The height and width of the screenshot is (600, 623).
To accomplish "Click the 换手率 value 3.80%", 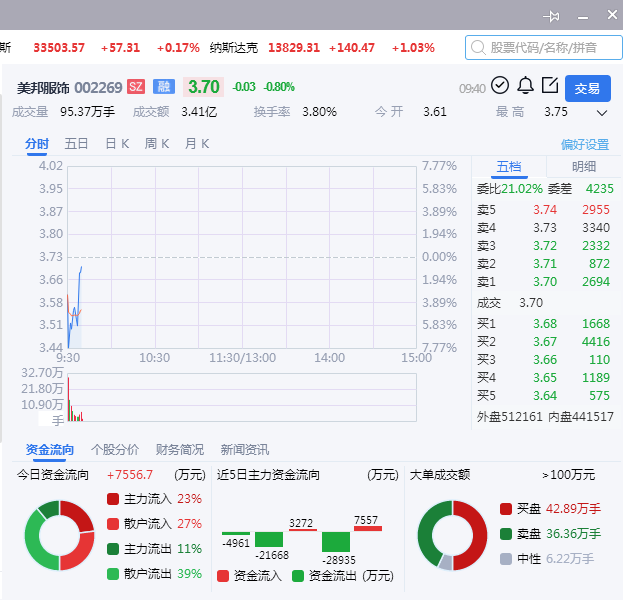I will (319, 112).
